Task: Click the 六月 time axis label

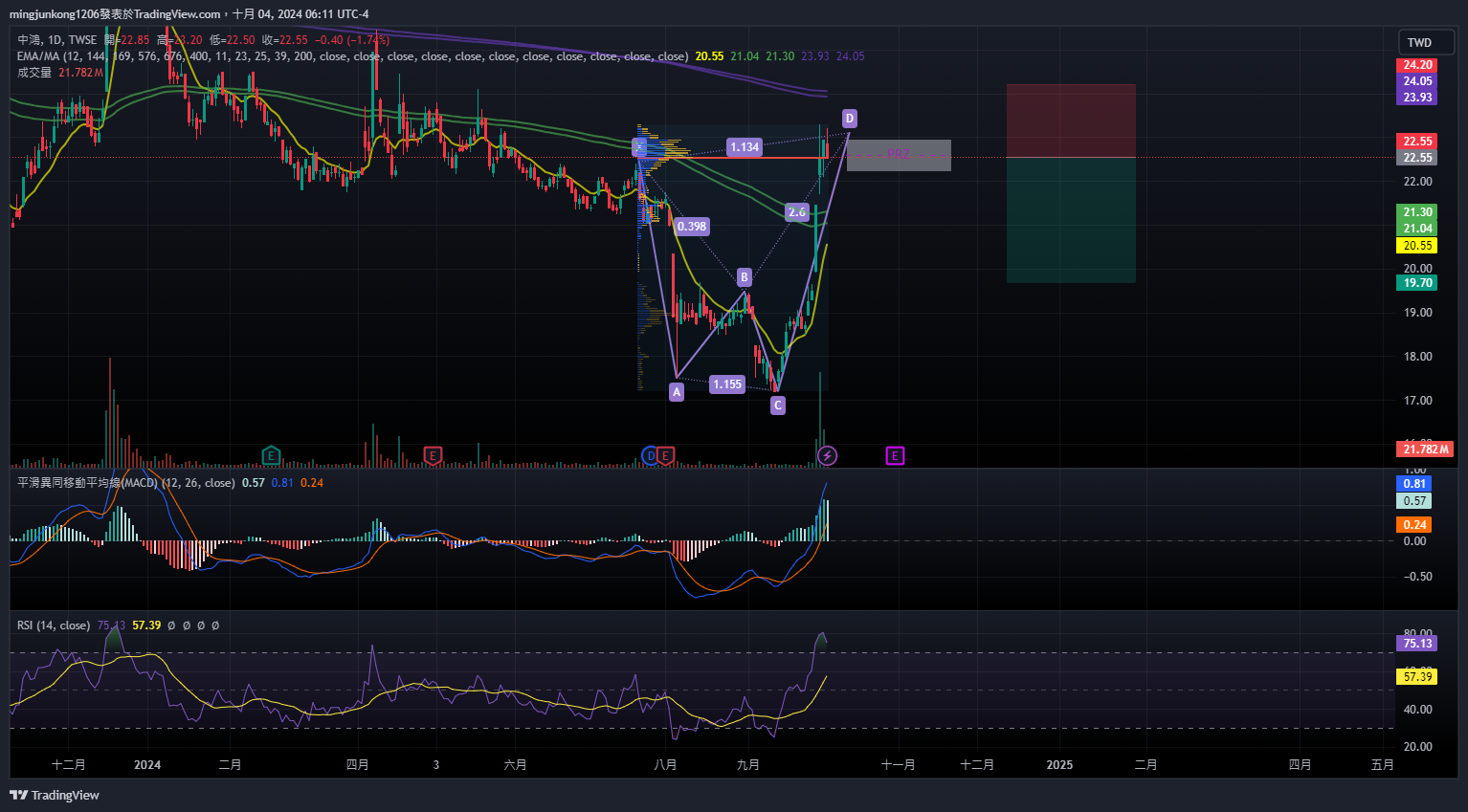Action: tap(515, 765)
